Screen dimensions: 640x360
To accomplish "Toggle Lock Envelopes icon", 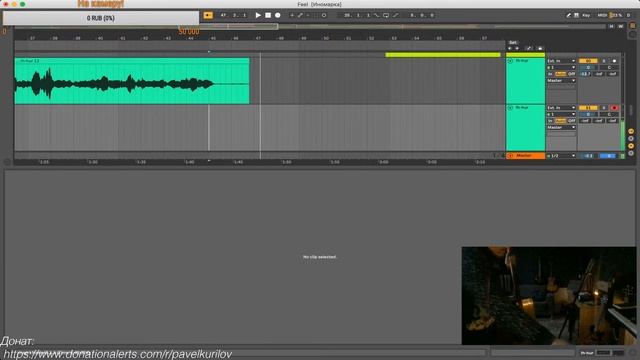I will (x=540, y=48).
